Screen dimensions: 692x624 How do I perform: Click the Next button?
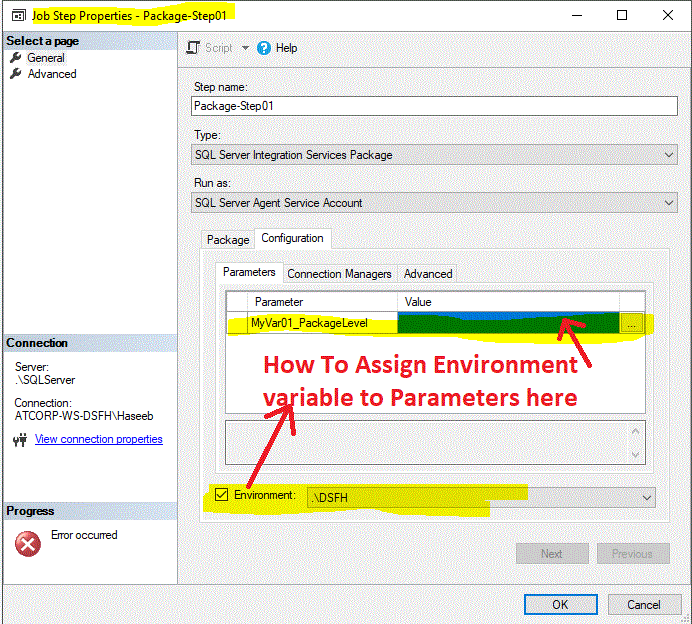click(x=552, y=553)
